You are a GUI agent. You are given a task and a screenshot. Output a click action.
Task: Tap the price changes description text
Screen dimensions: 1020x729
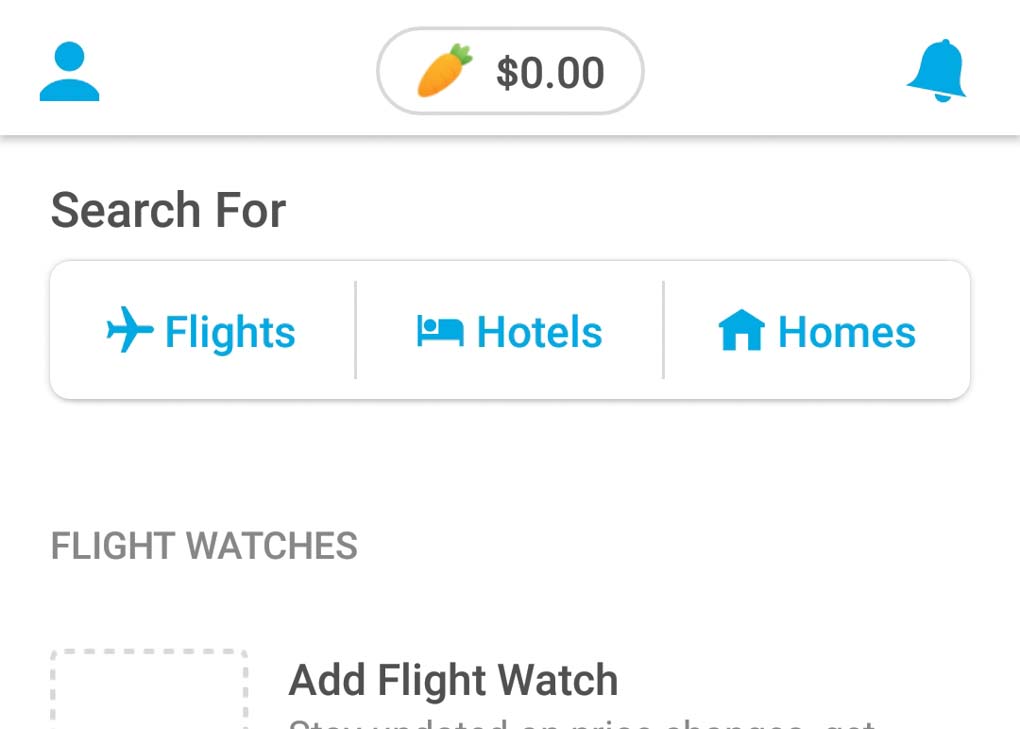580,722
